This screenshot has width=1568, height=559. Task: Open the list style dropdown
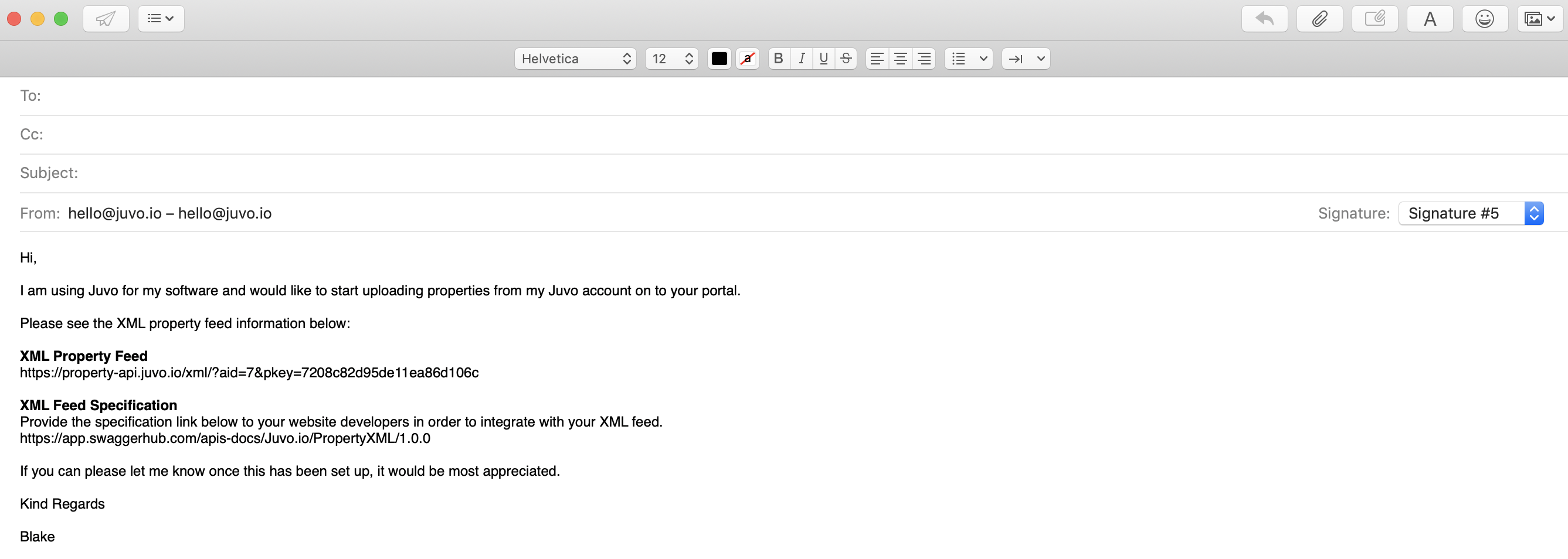point(968,59)
